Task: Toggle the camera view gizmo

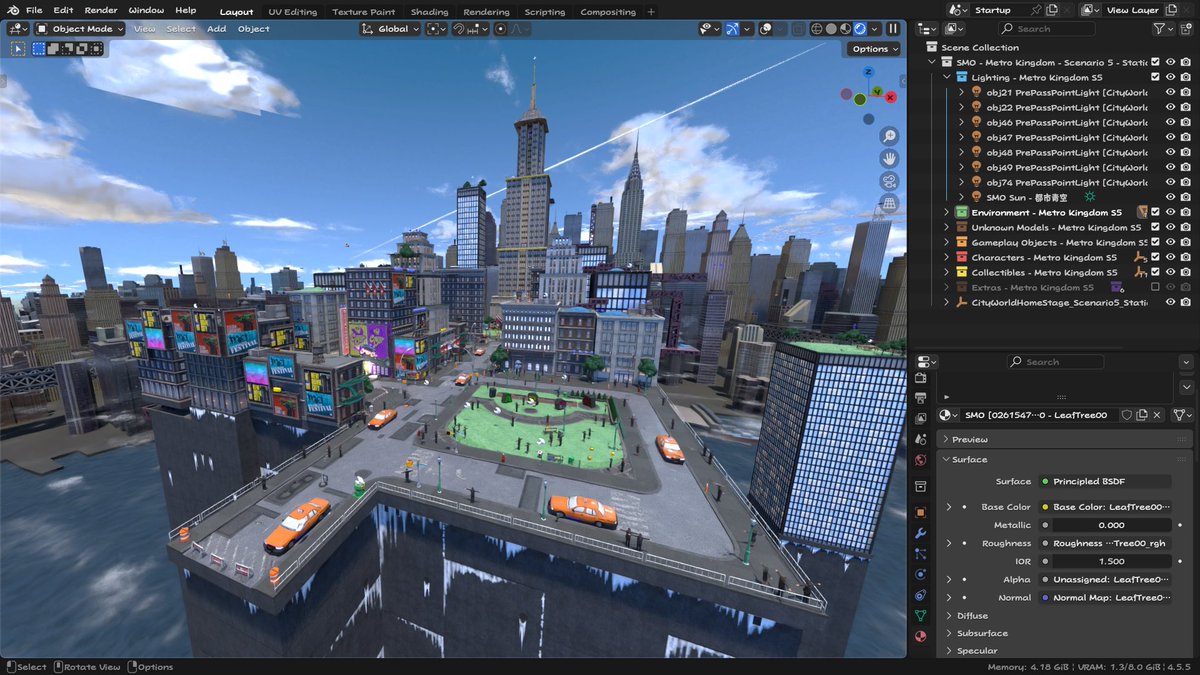Action: (889, 181)
